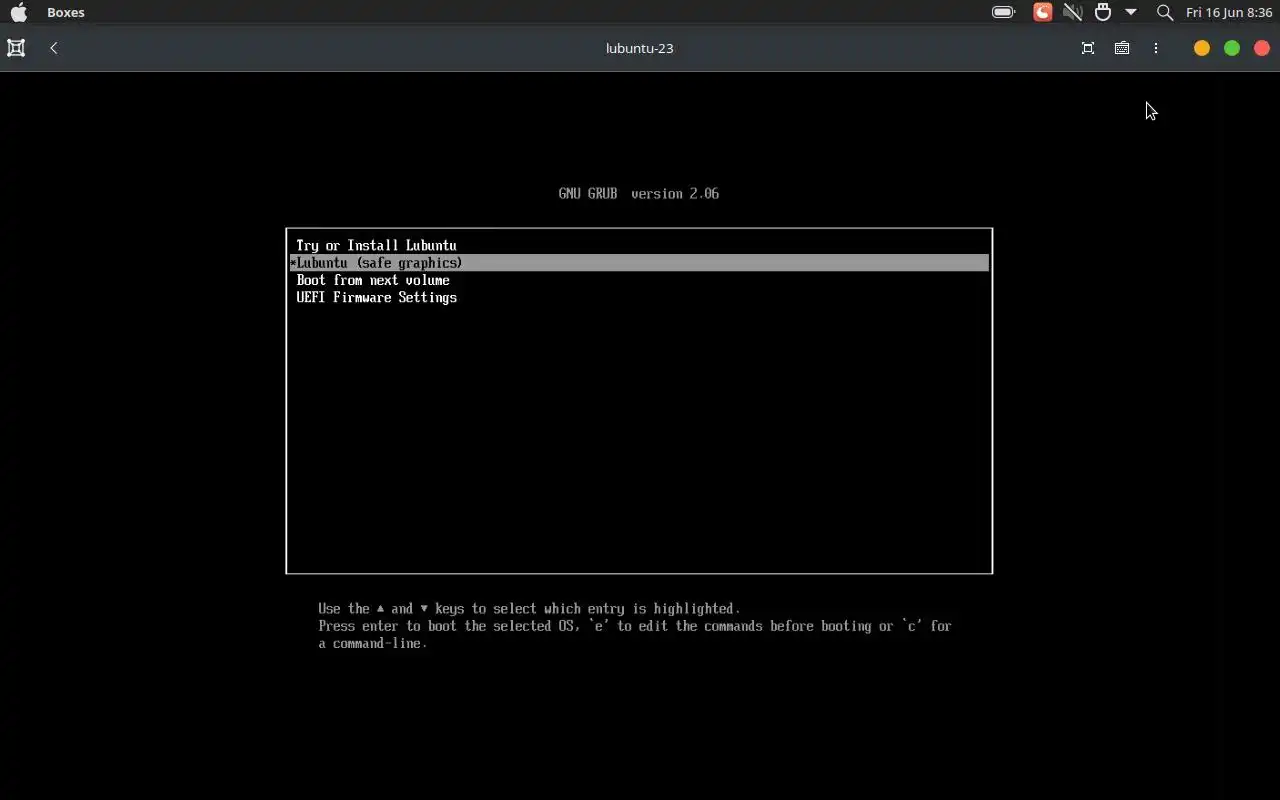Image resolution: width=1280 pixels, height=800 pixels.
Task: Click the muted volume icon
Action: point(1072,12)
